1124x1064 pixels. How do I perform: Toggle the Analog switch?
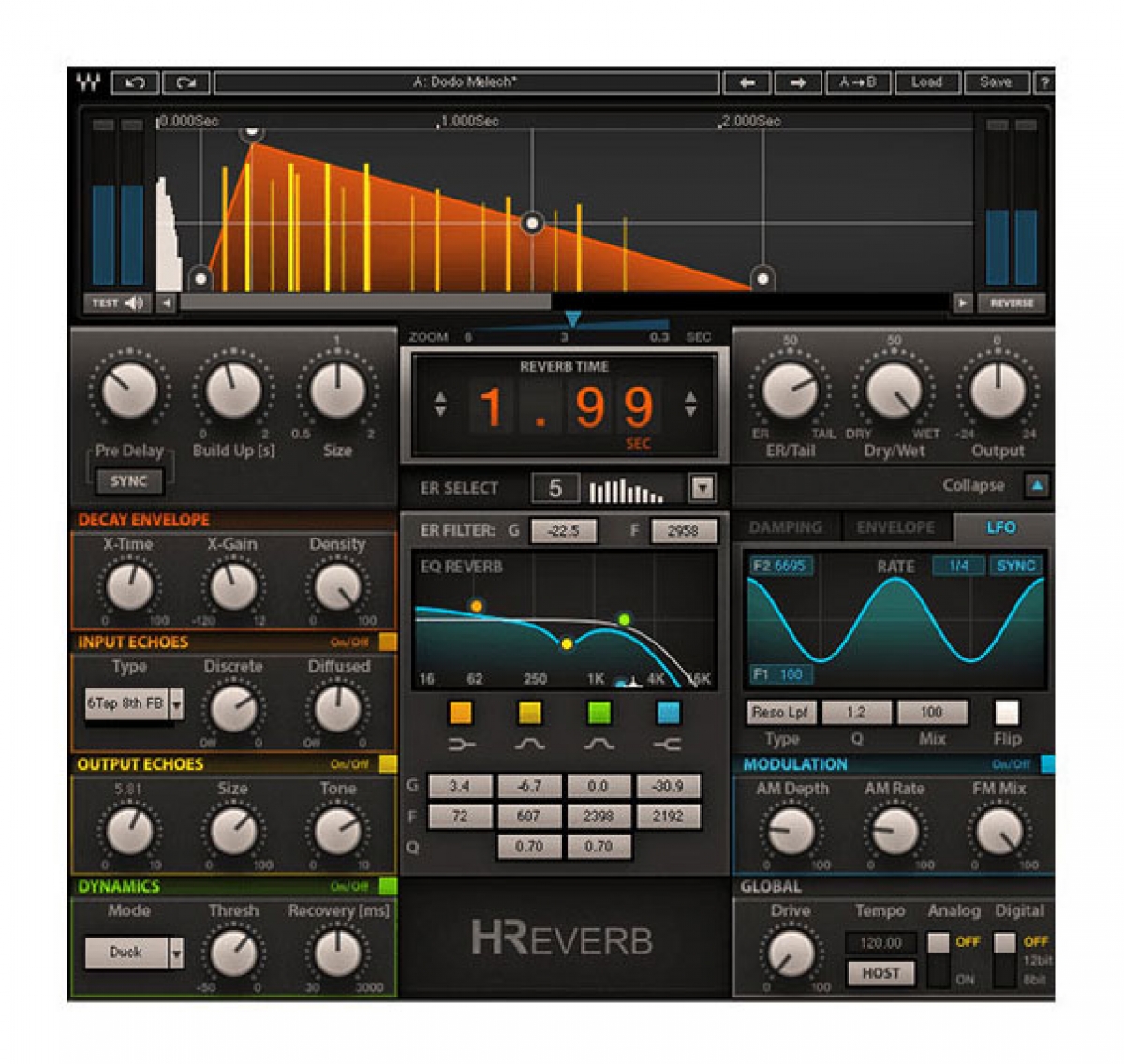coord(938,958)
